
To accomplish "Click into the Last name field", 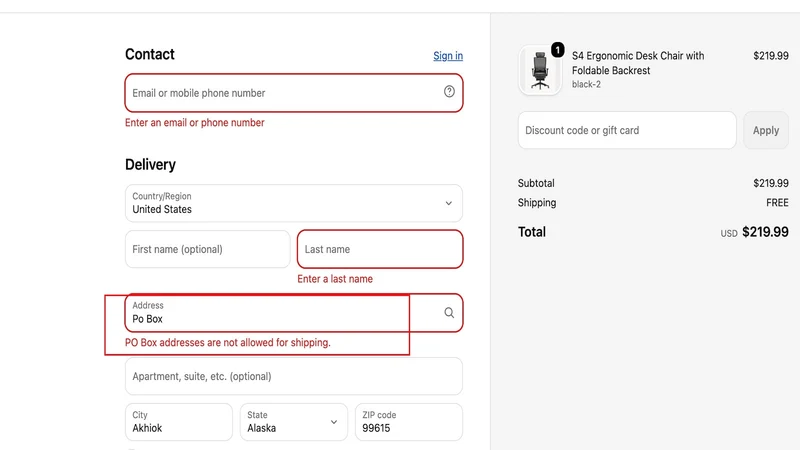I will (x=380, y=249).
